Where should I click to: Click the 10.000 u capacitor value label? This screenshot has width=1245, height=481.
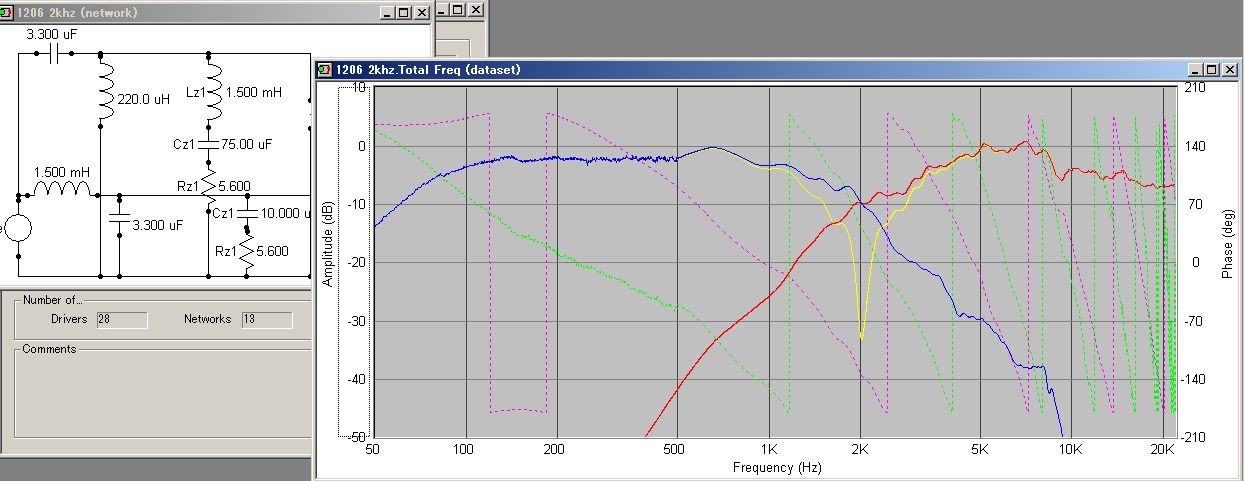point(285,214)
